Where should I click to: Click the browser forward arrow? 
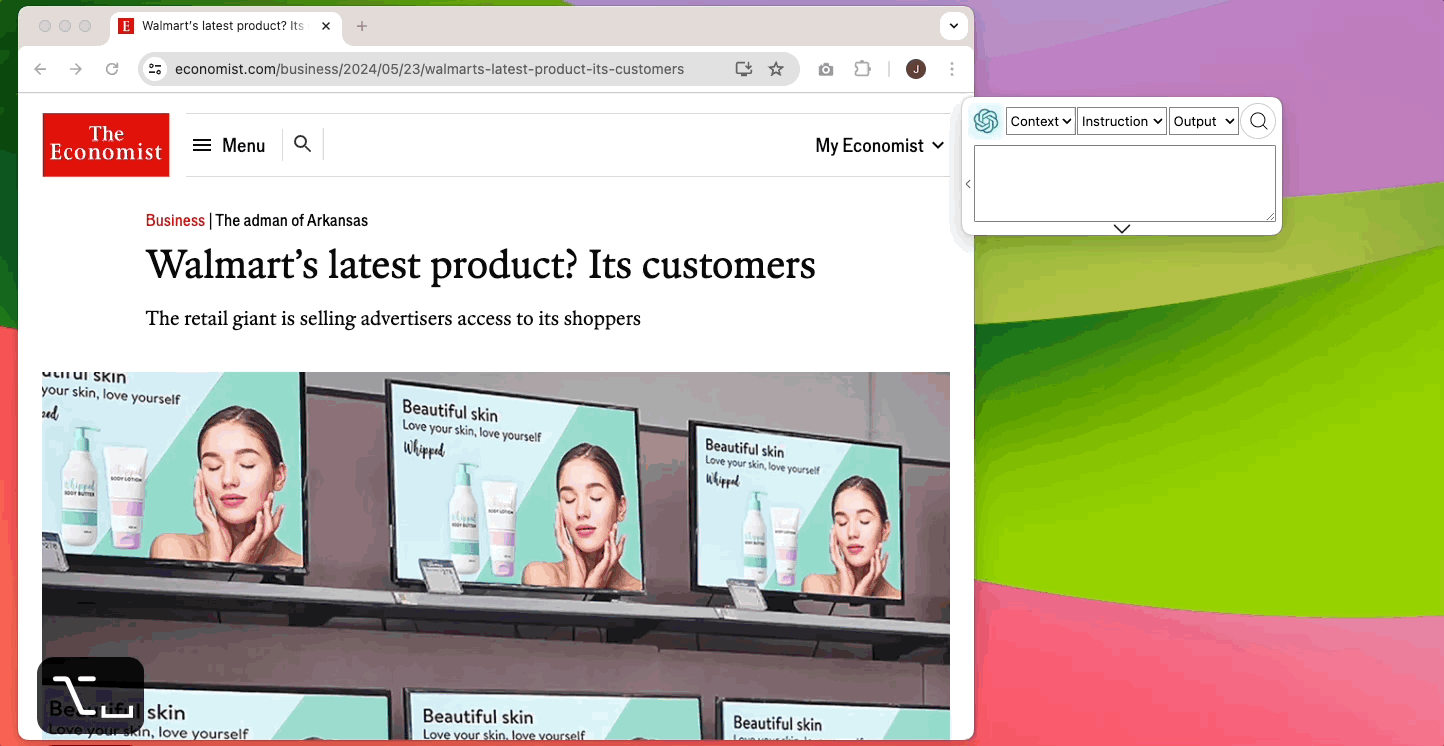click(x=76, y=69)
